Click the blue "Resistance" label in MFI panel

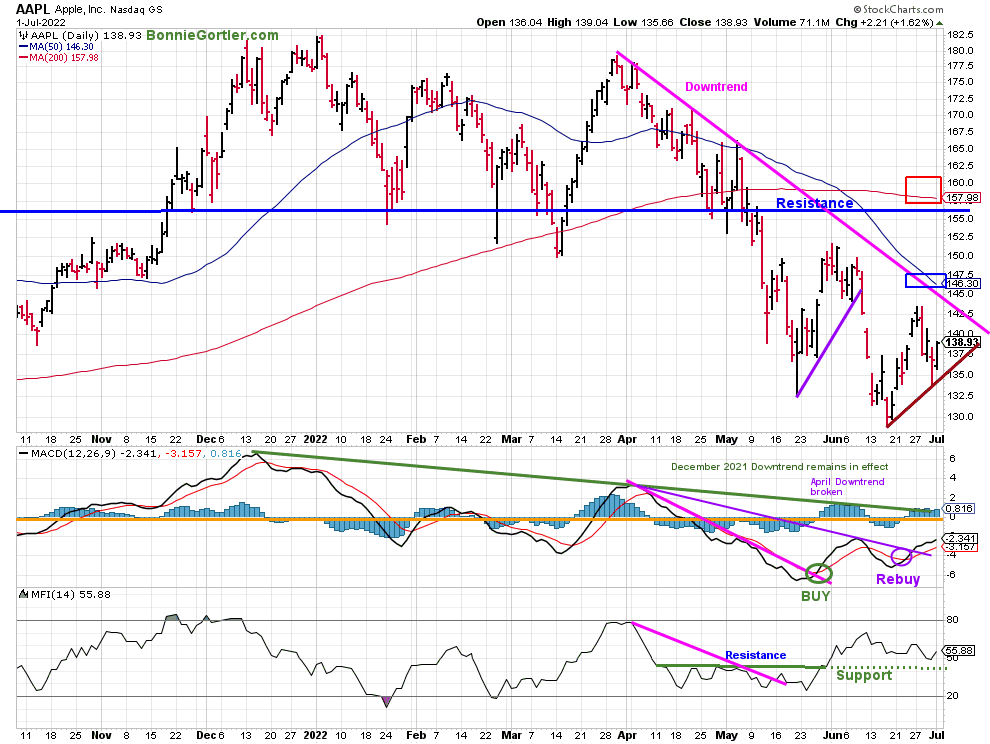pyautogui.click(x=755, y=656)
